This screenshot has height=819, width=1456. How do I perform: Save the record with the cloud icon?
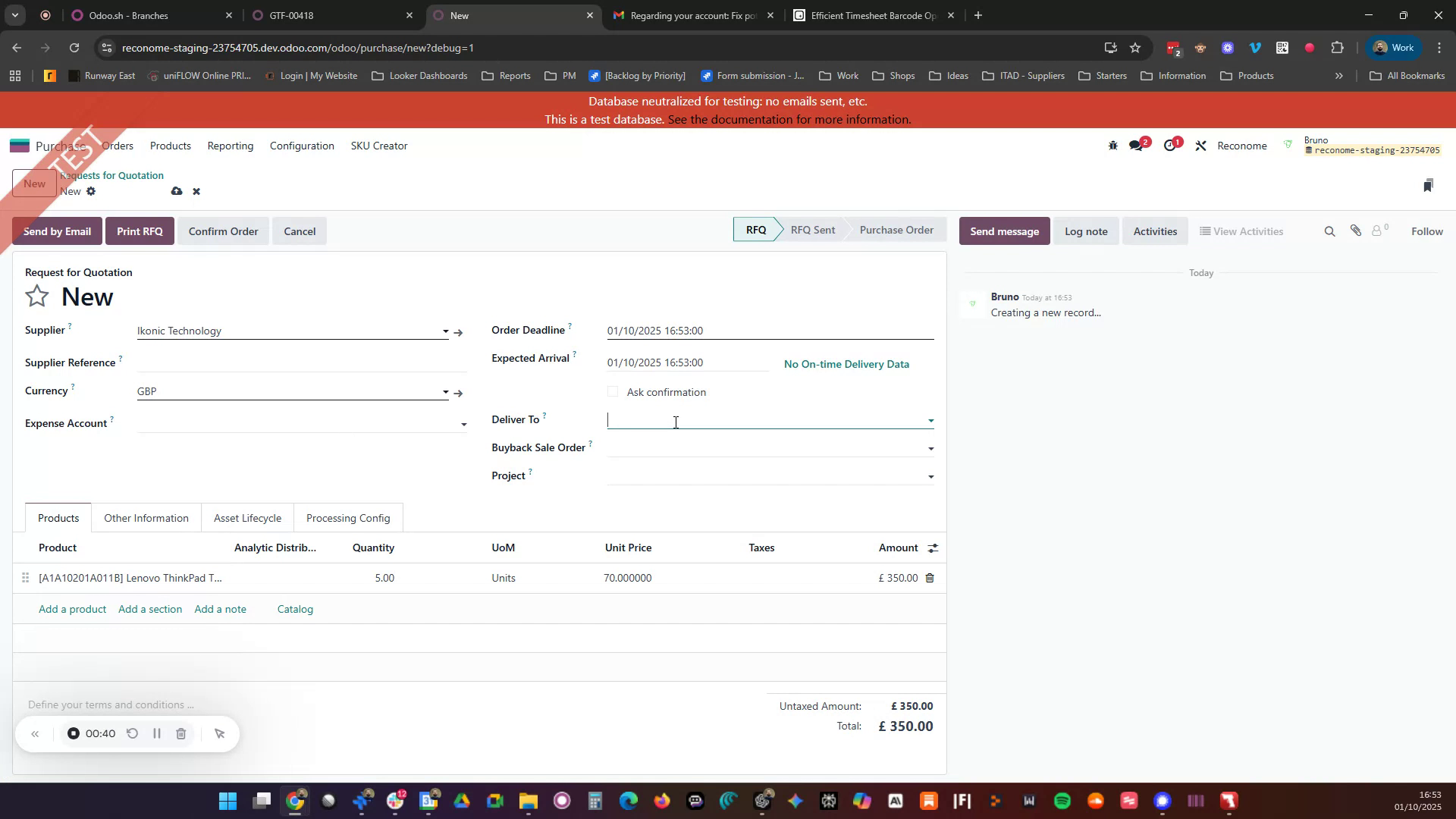click(x=177, y=191)
